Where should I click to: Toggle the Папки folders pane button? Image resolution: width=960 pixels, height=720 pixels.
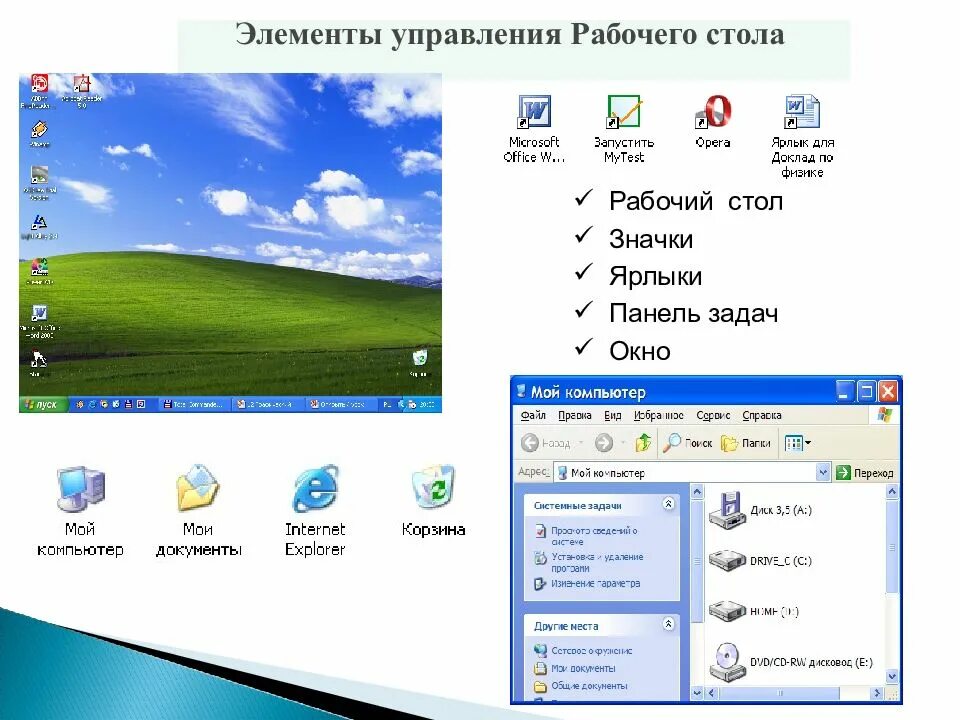pyautogui.click(x=746, y=443)
